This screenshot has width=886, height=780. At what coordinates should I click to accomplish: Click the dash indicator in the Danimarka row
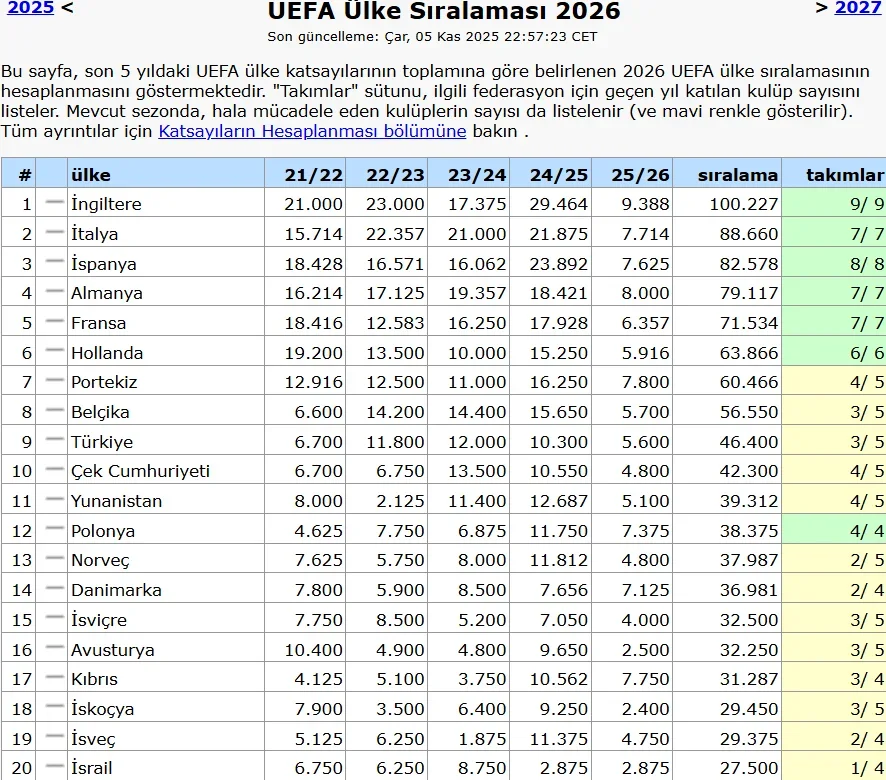54,588
